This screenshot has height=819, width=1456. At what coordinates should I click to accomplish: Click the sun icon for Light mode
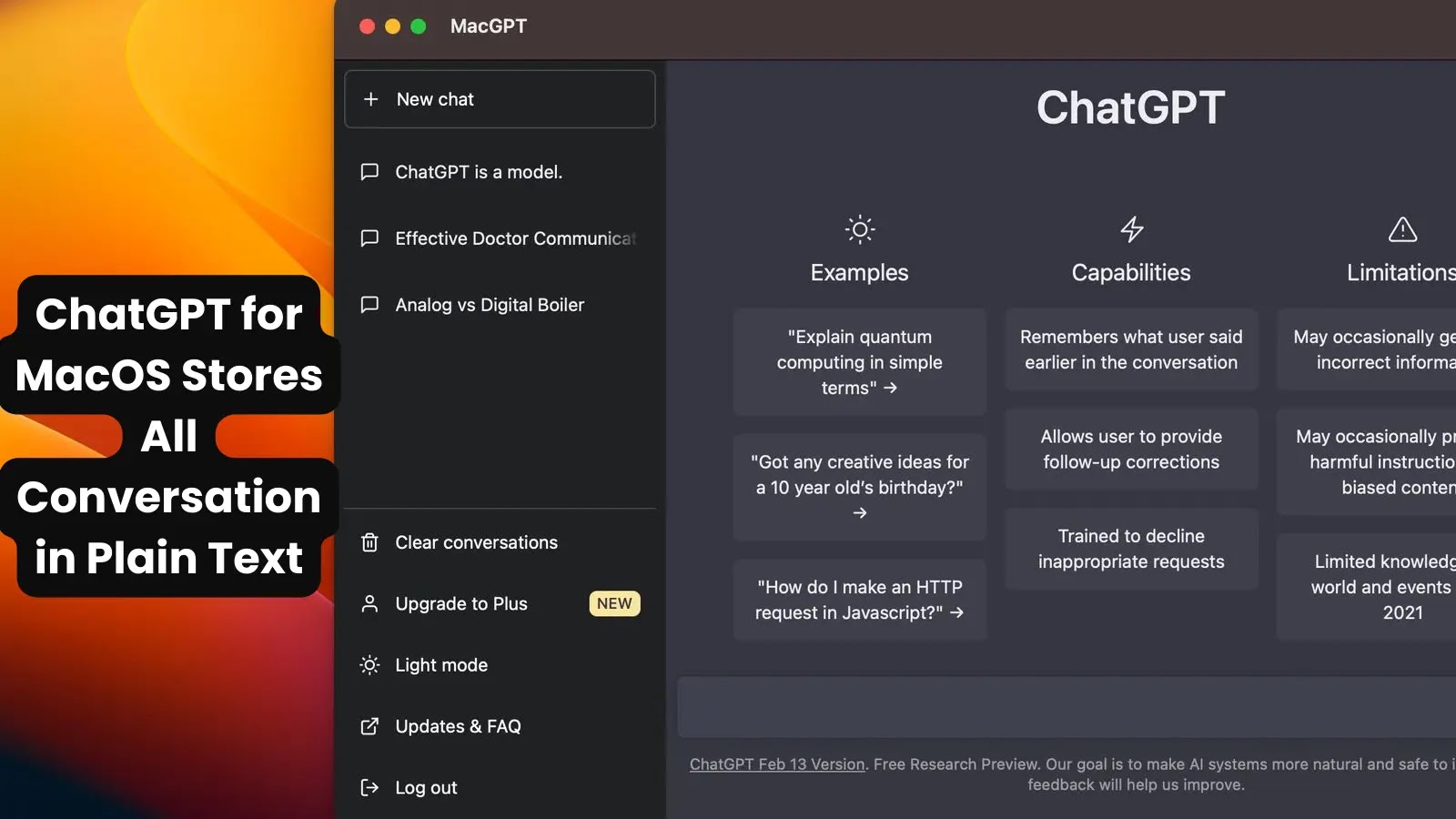click(x=369, y=665)
